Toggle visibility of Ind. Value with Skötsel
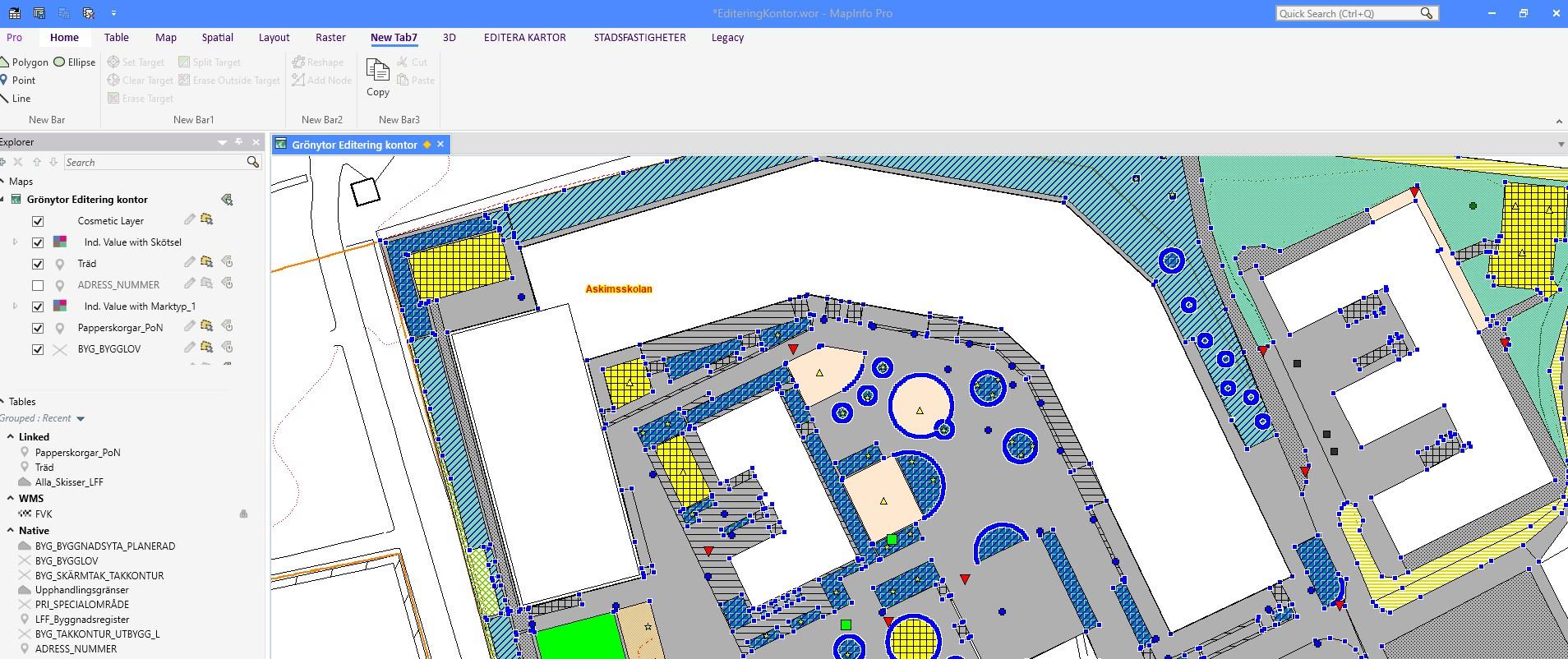Screen dimensions: 1568x659 click(38, 242)
